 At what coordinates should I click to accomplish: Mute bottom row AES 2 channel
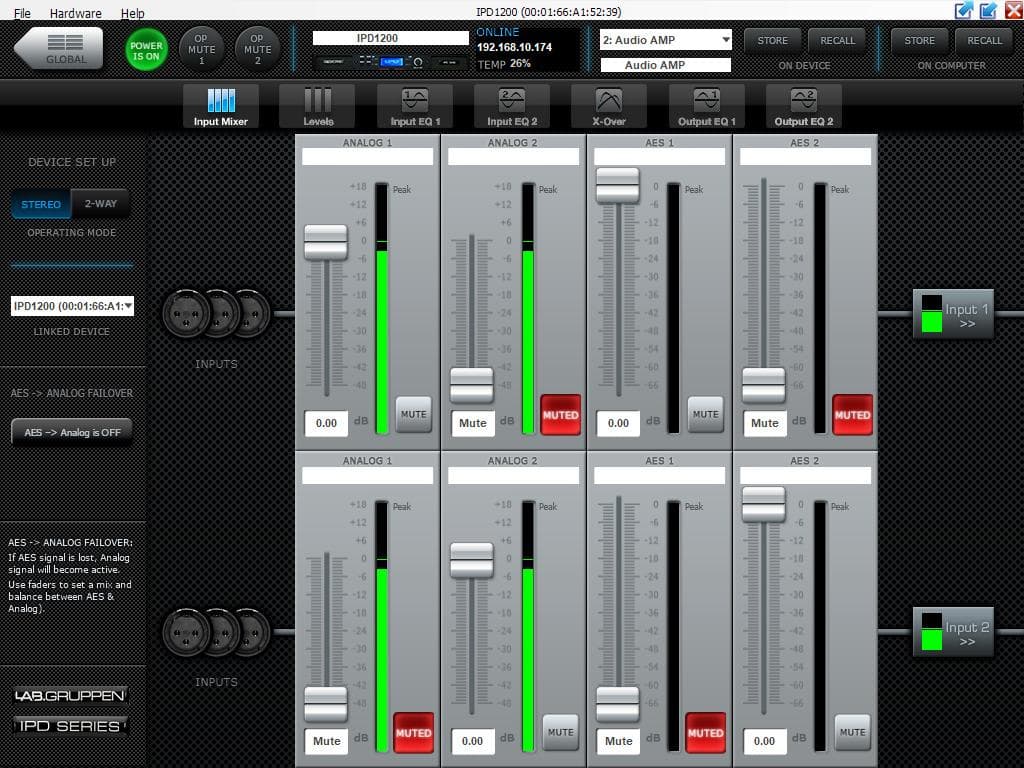point(852,732)
